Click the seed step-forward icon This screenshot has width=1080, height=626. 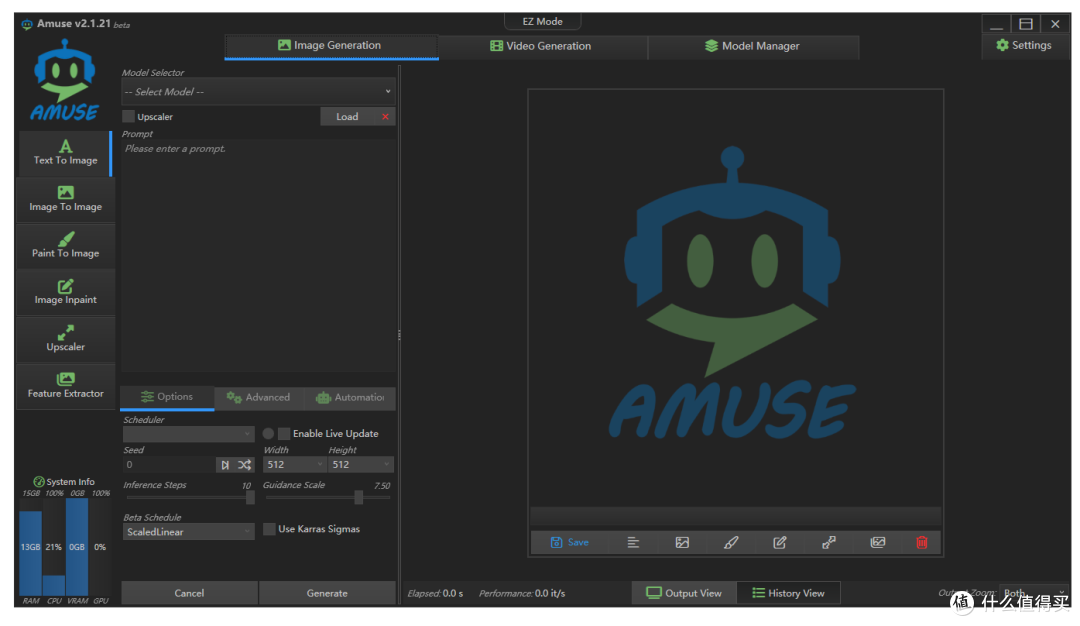click(x=225, y=465)
